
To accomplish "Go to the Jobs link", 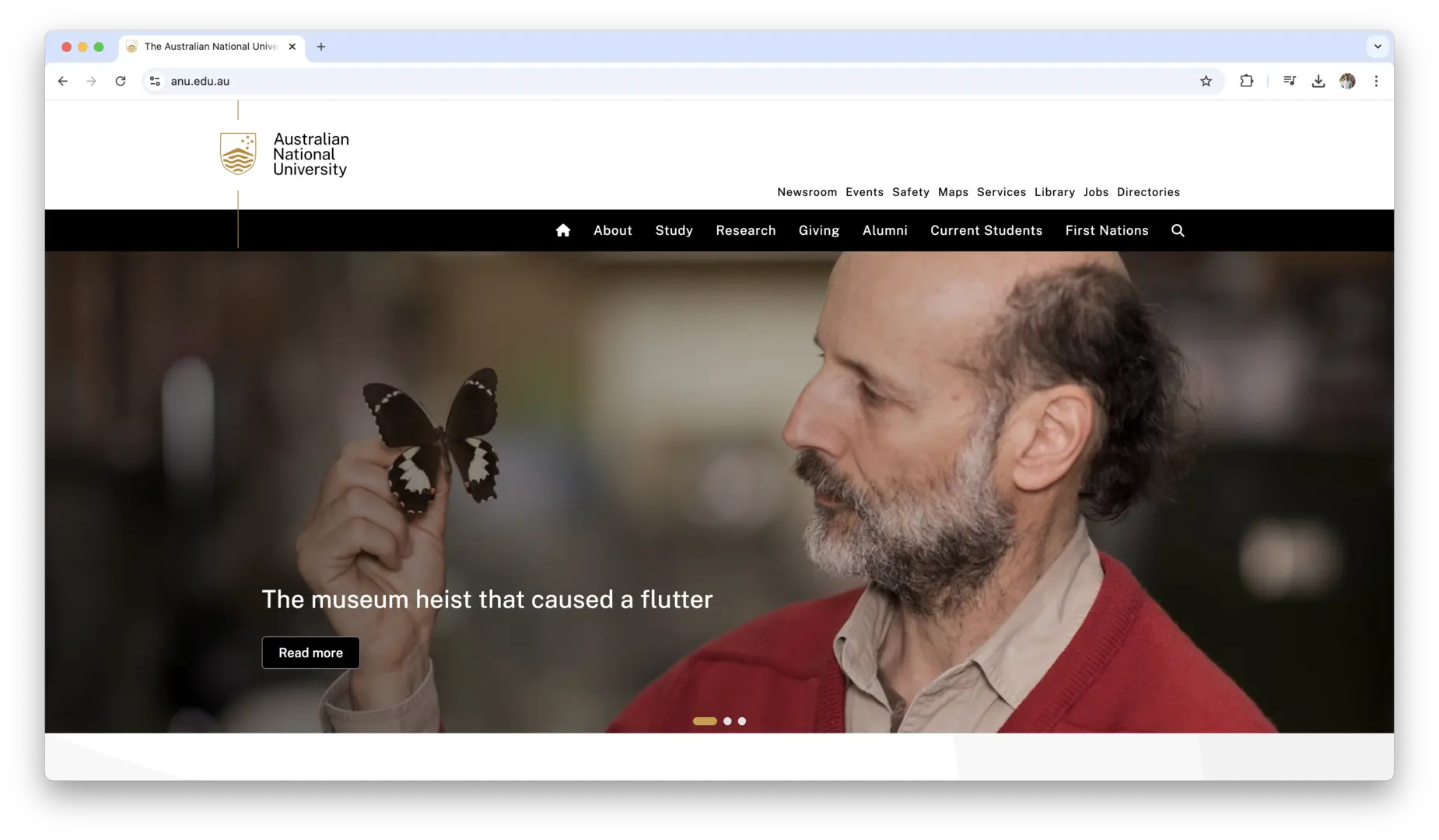I will tap(1096, 192).
